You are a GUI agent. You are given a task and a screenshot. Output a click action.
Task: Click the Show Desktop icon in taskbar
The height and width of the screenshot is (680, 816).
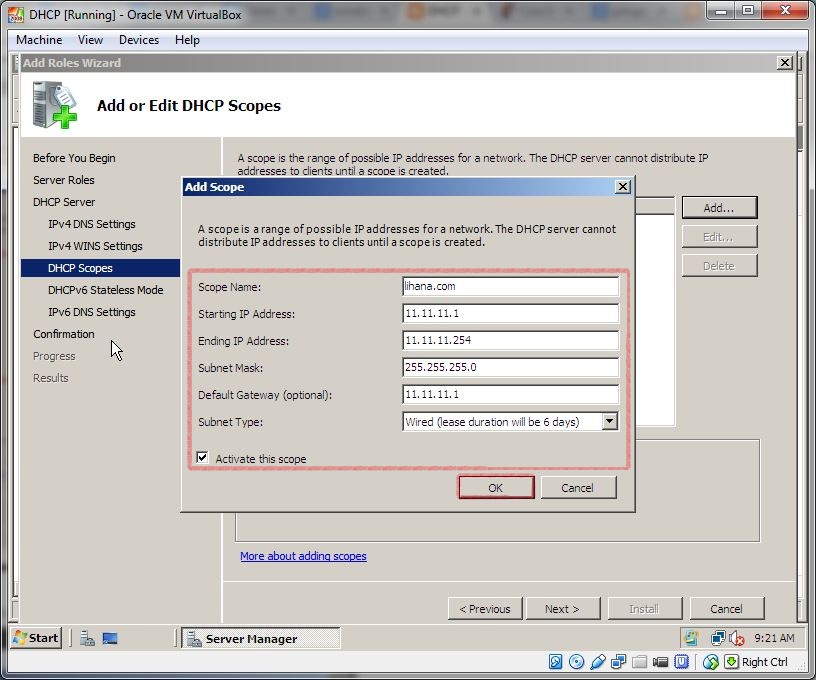point(112,637)
